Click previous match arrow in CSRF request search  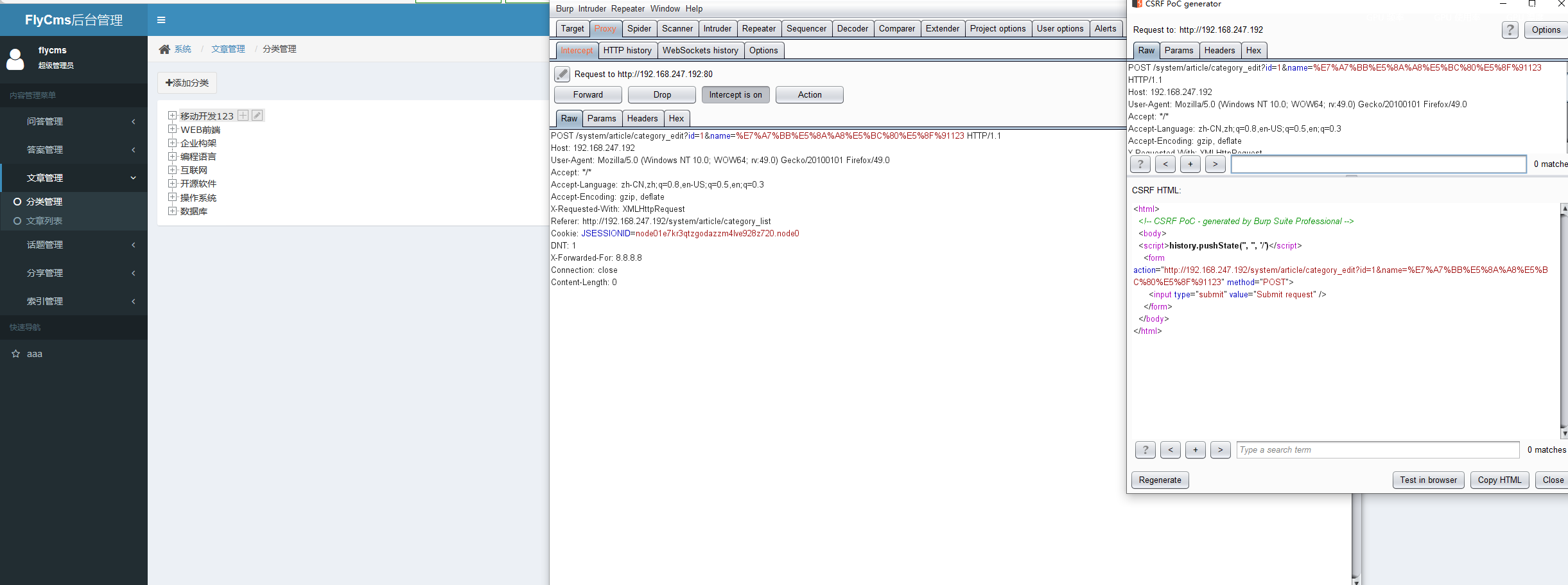1165,164
